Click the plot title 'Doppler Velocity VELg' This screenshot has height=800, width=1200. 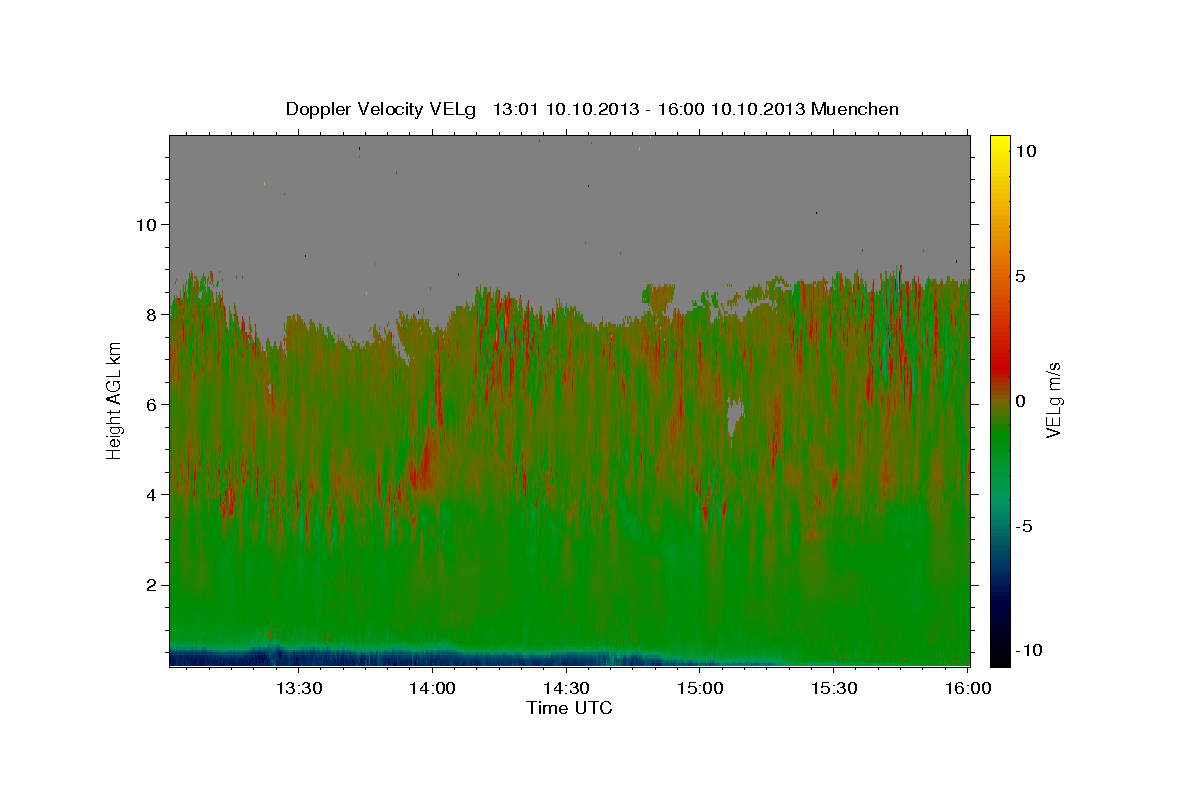click(x=383, y=109)
